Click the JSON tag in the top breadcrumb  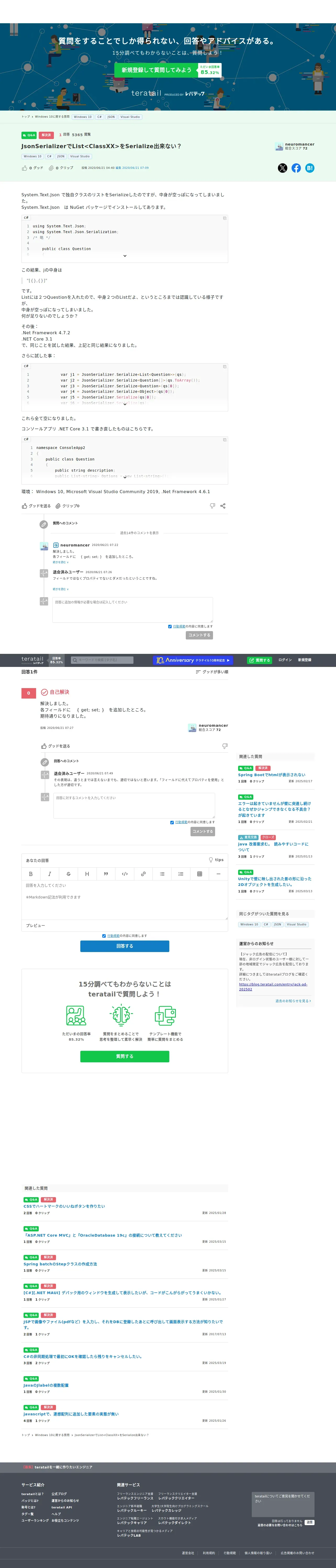[x=111, y=117]
